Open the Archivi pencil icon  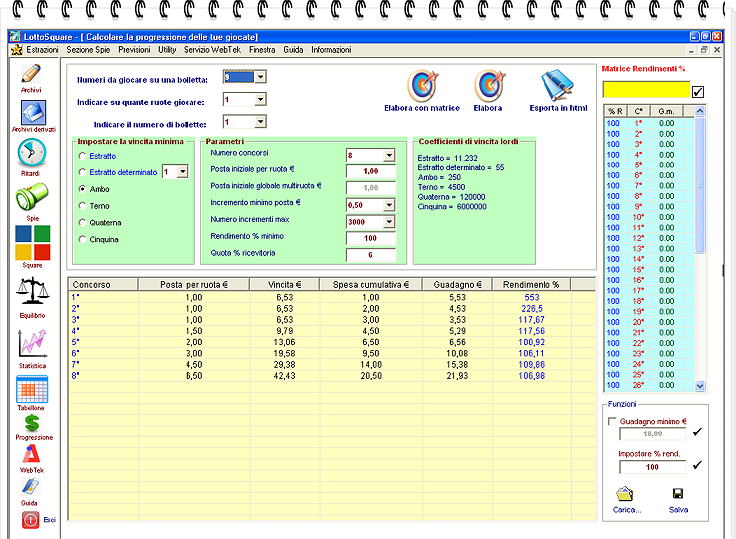[x=31, y=74]
